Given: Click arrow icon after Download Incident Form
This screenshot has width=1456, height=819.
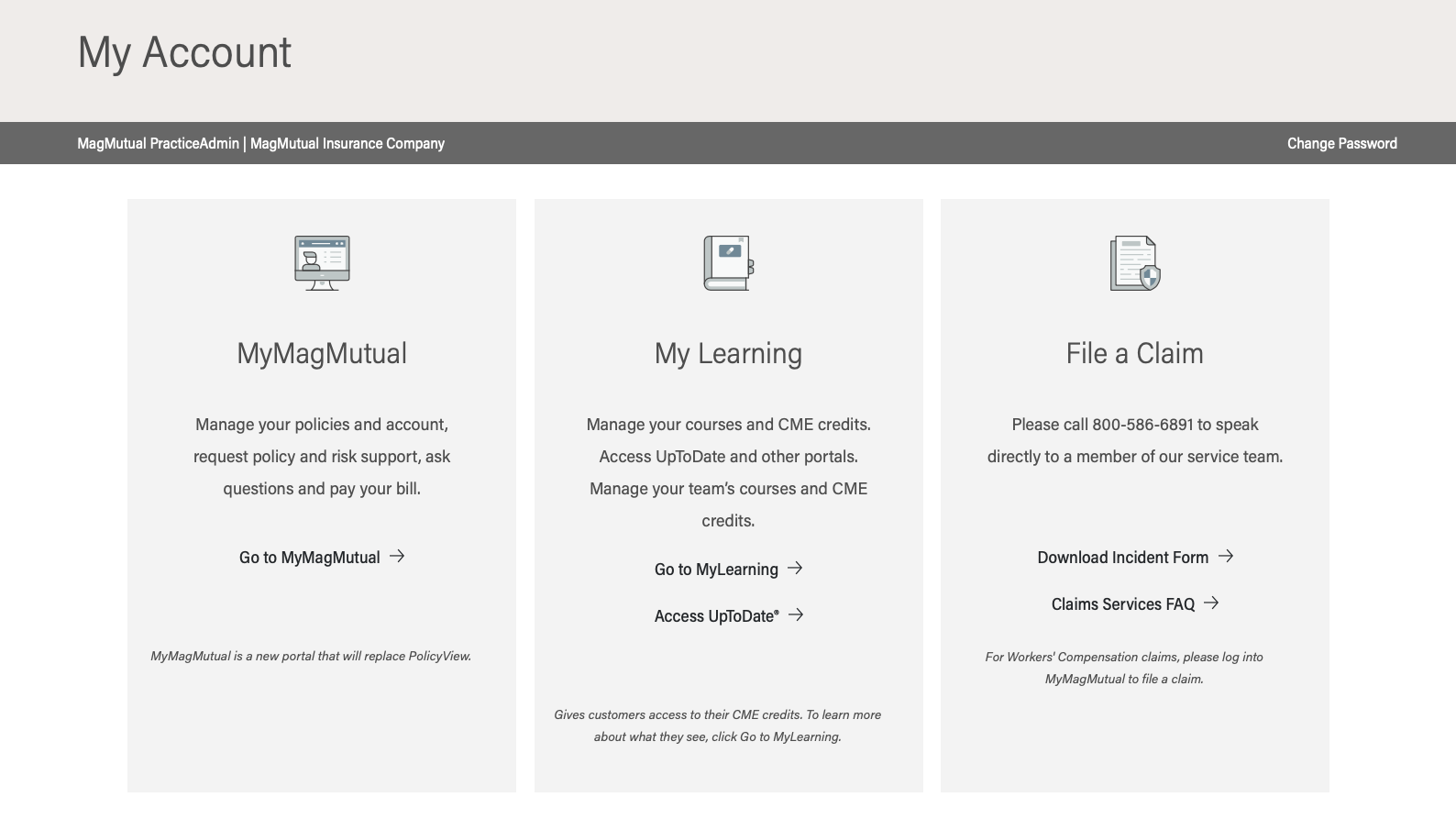Looking at the screenshot, I should 1226,556.
